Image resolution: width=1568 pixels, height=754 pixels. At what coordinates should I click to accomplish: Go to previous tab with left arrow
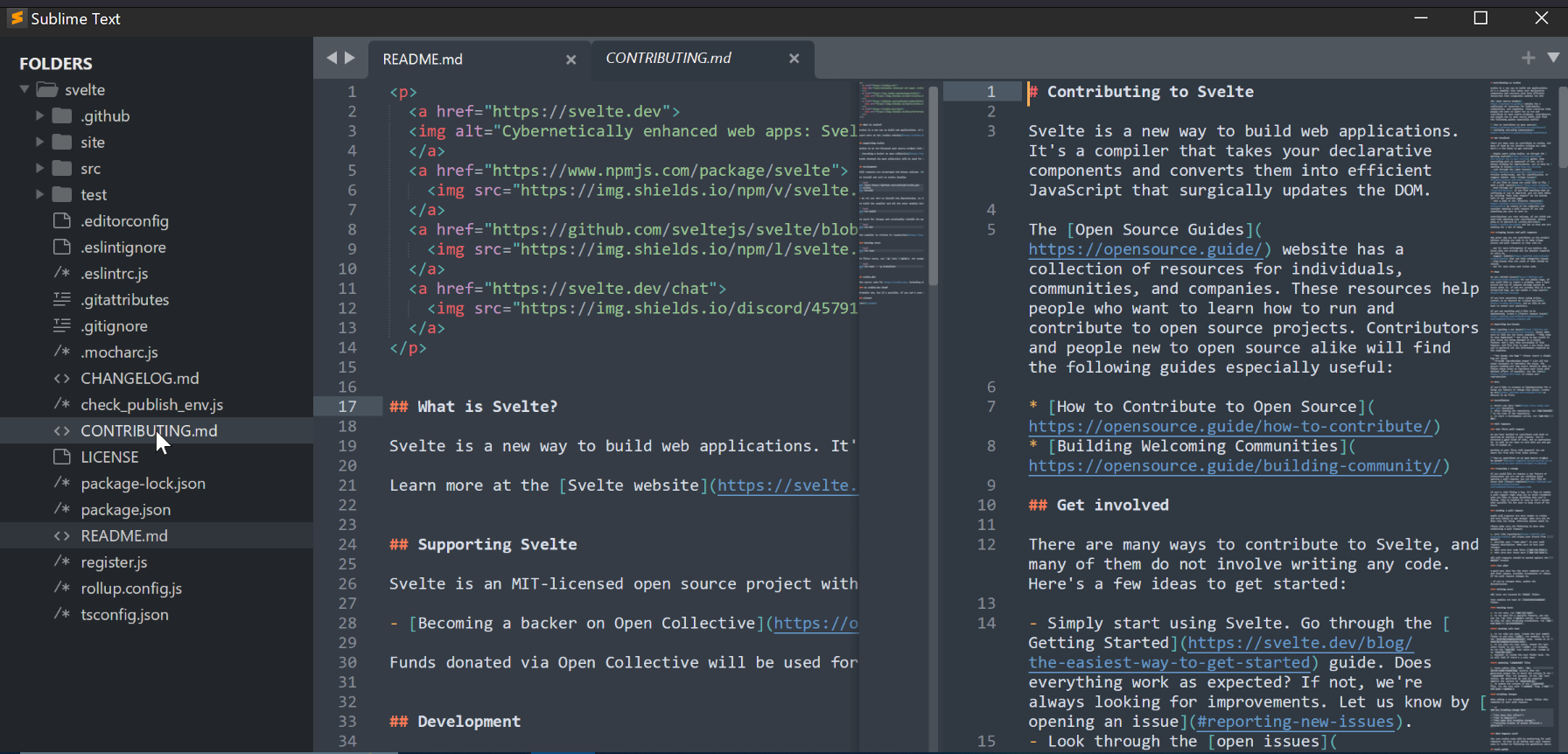(x=332, y=58)
